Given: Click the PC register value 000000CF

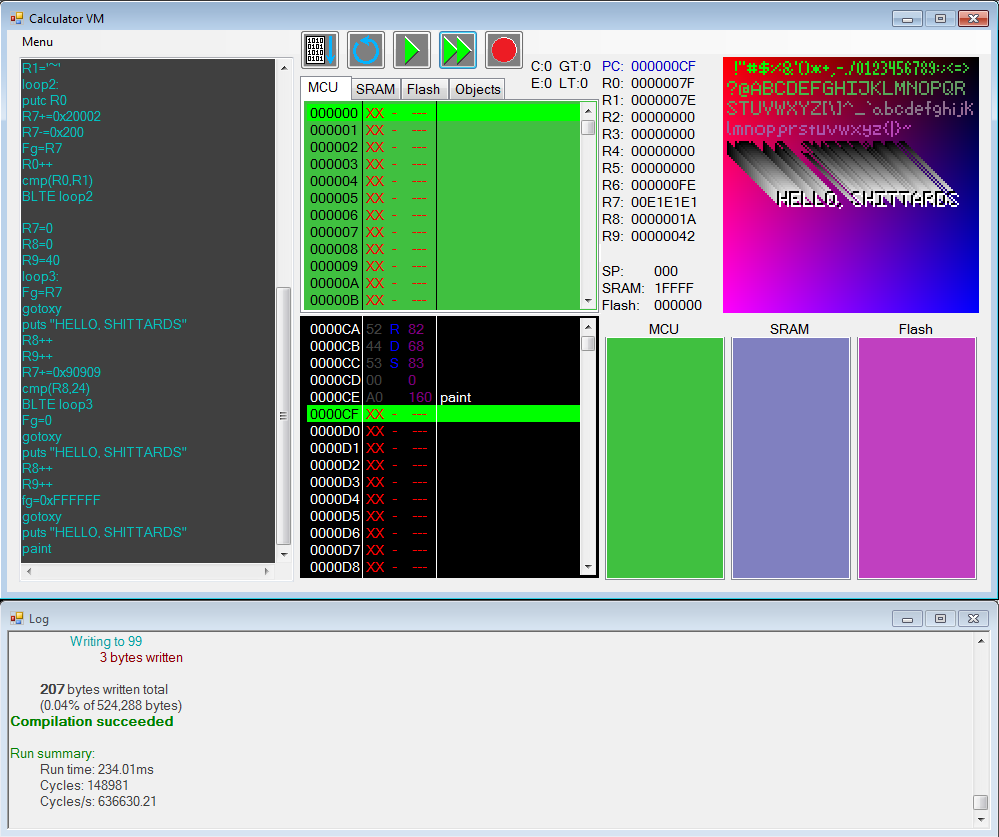Looking at the screenshot, I should (x=663, y=66).
